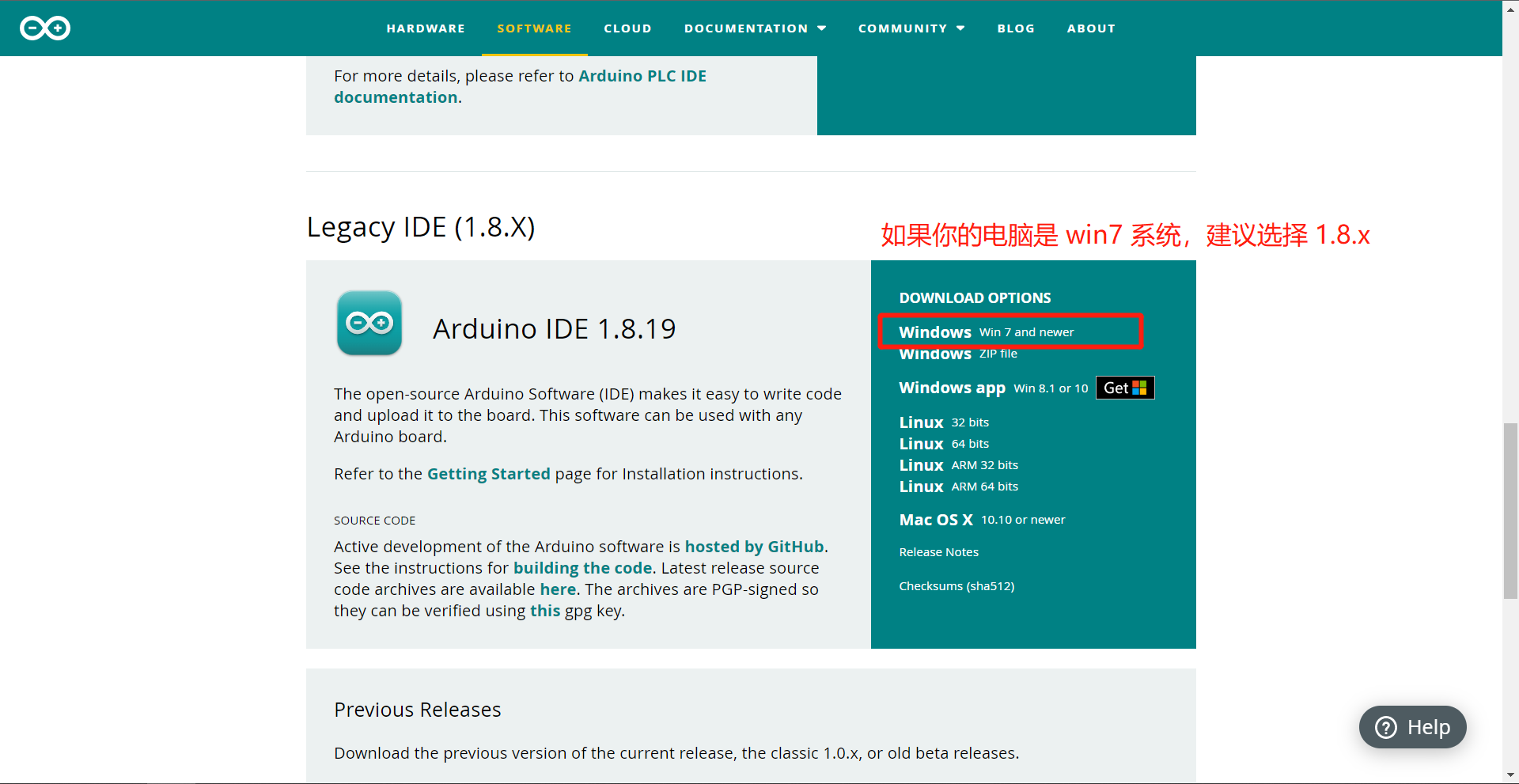Click the page's vertical scrollbar thumb

coord(1510,511)
